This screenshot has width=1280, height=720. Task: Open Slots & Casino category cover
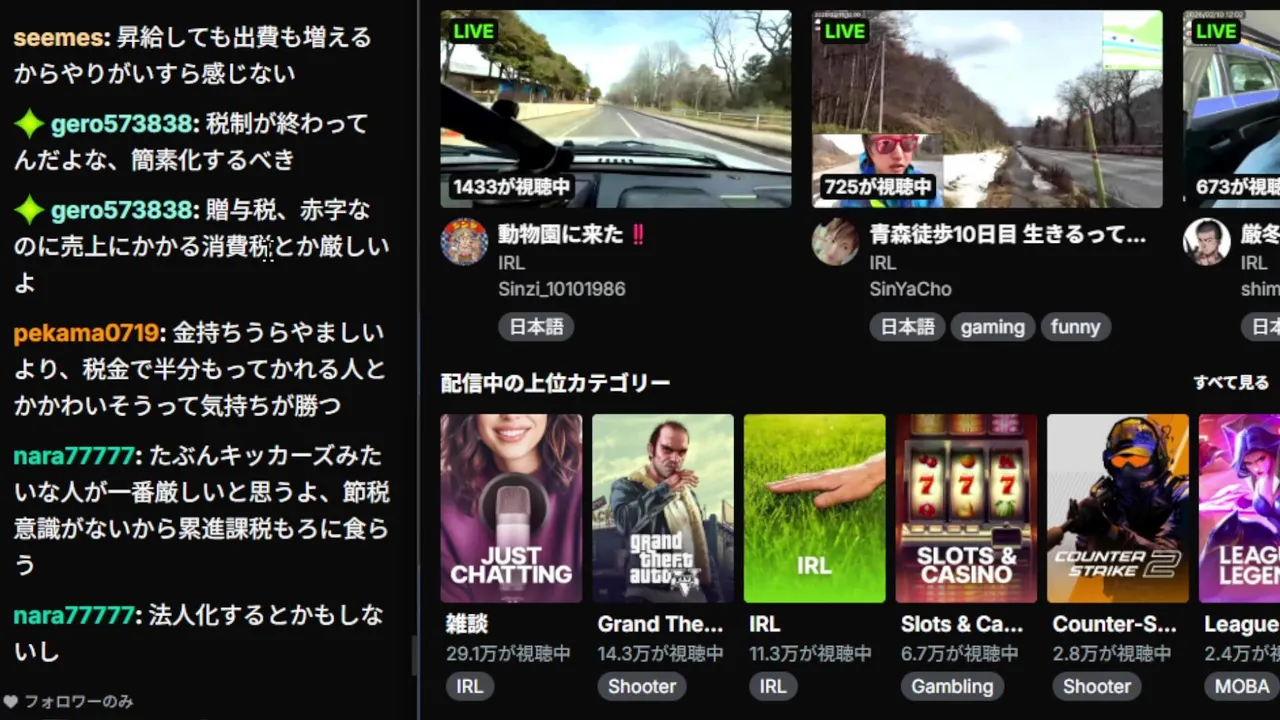click(966, 509)
